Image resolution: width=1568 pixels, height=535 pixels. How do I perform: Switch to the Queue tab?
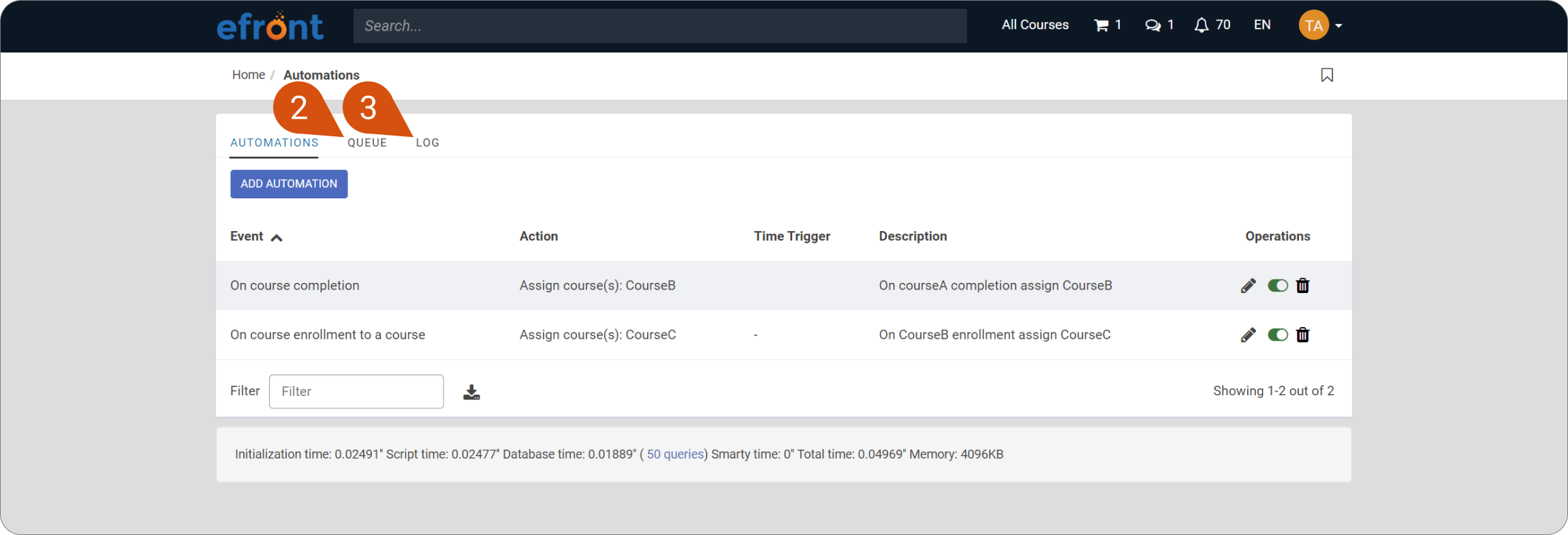tap(367, 142)
